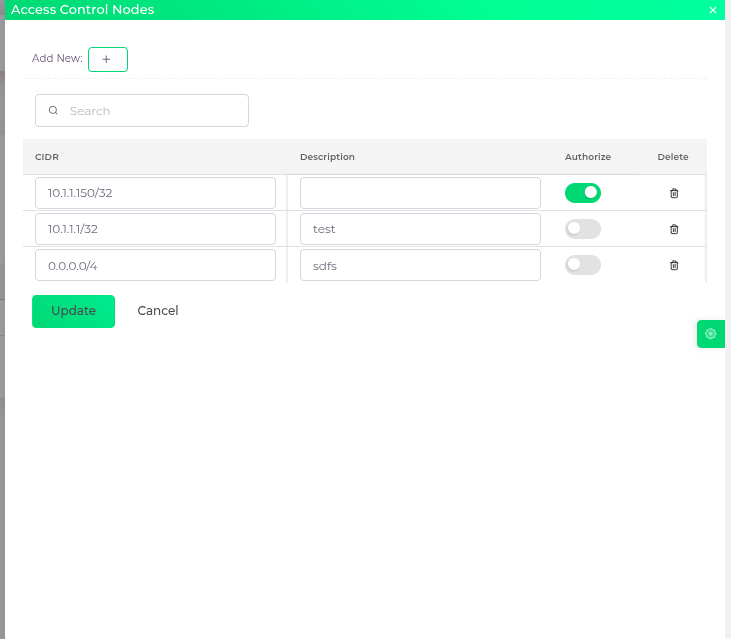Click the green Update button
Viewport: 731px width, 639px height.
73,311
